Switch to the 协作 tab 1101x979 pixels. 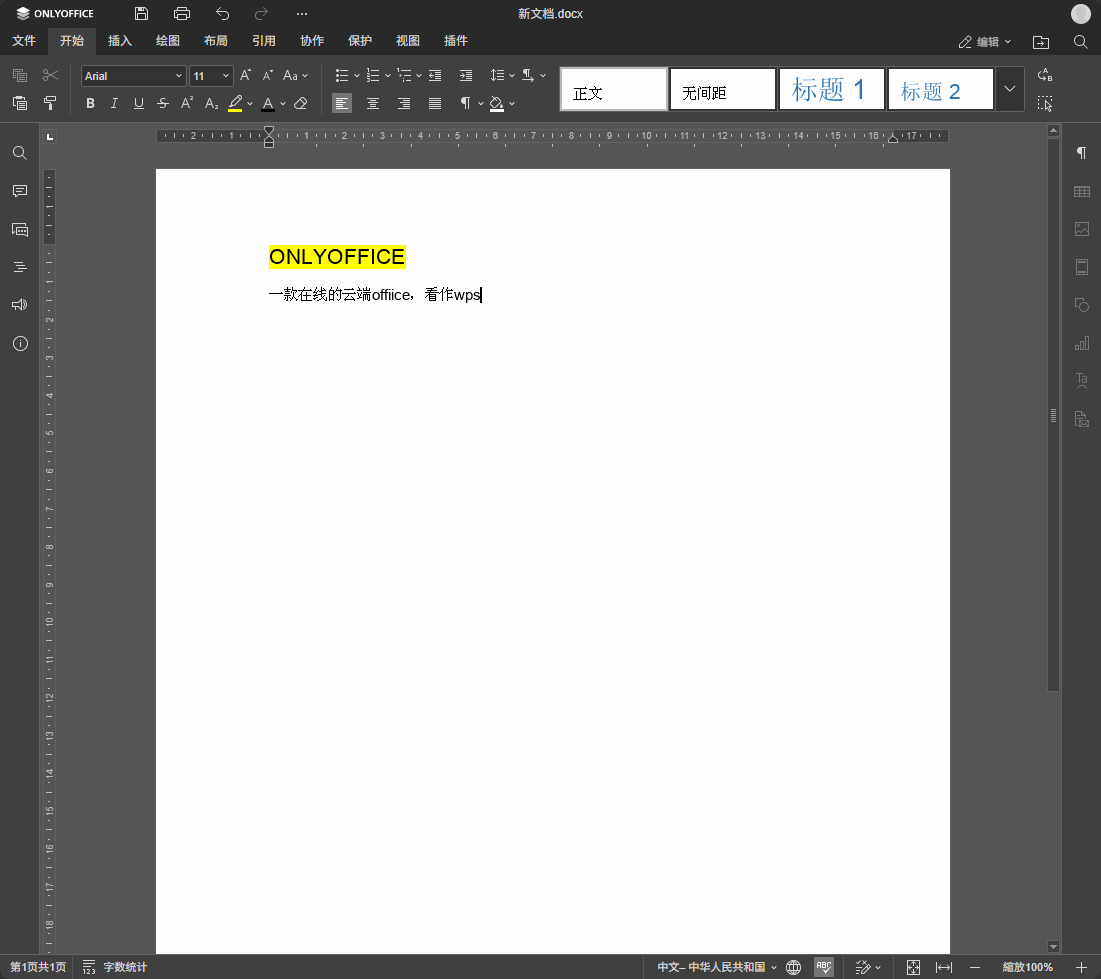312,41
